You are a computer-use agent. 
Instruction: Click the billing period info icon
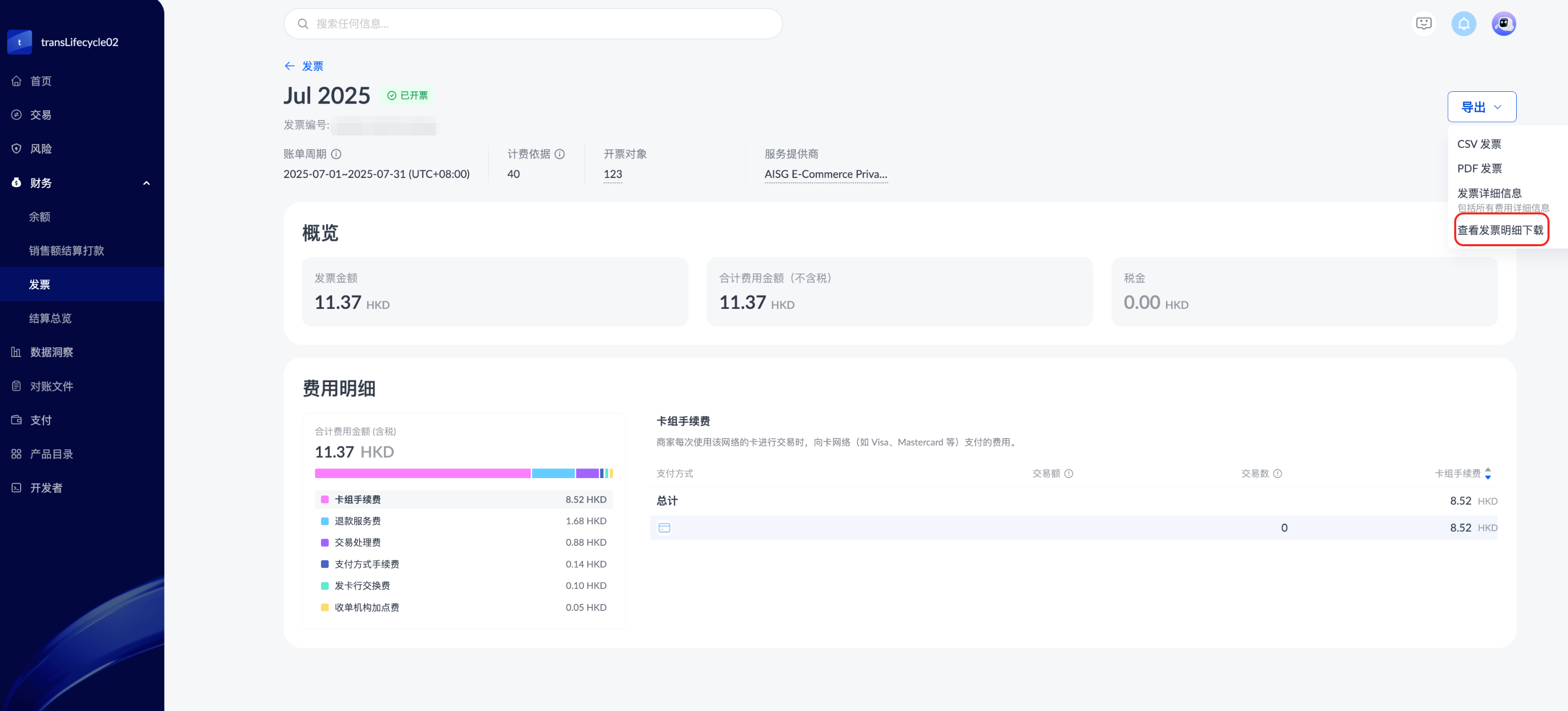pyautogui.click(x=336, y=154)
